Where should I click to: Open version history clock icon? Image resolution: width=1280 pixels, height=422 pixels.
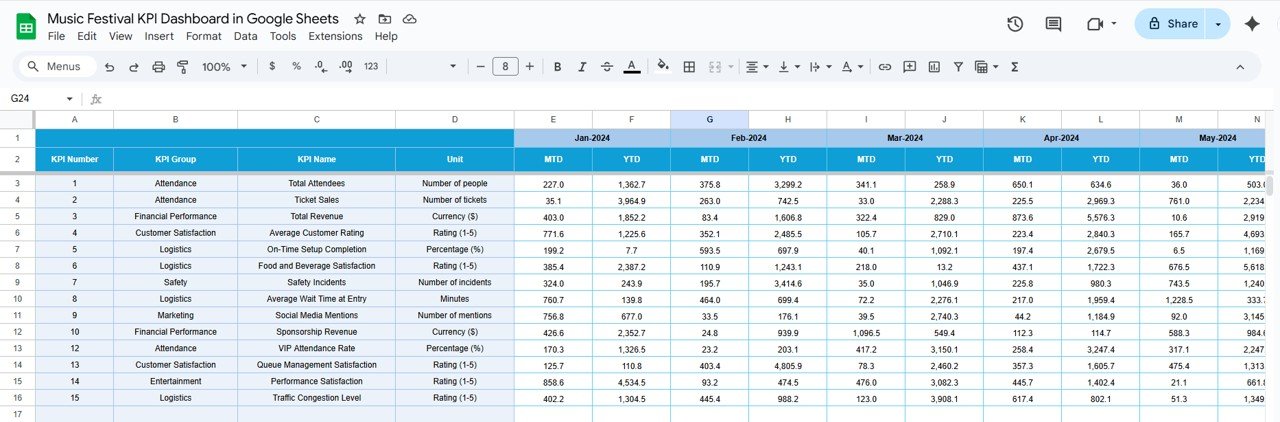pyautogui.click(x=1015, y=24)
